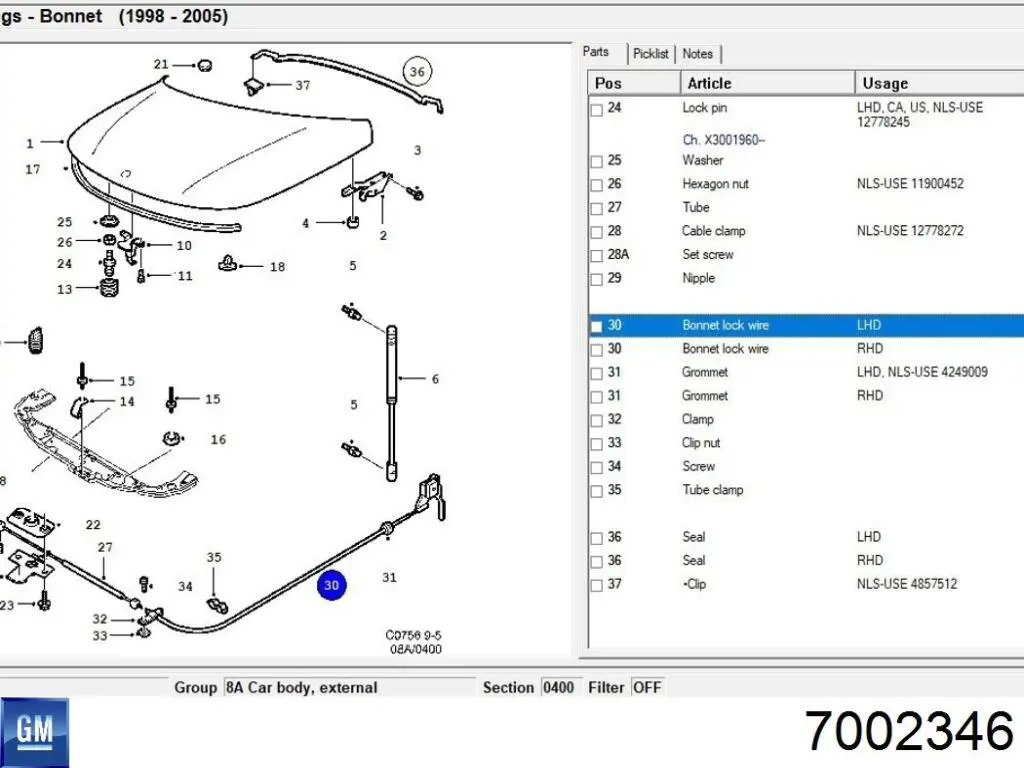1024x768 pixels.
Task: Check the box for 36 Seal LHD
Action: [596, 538]
